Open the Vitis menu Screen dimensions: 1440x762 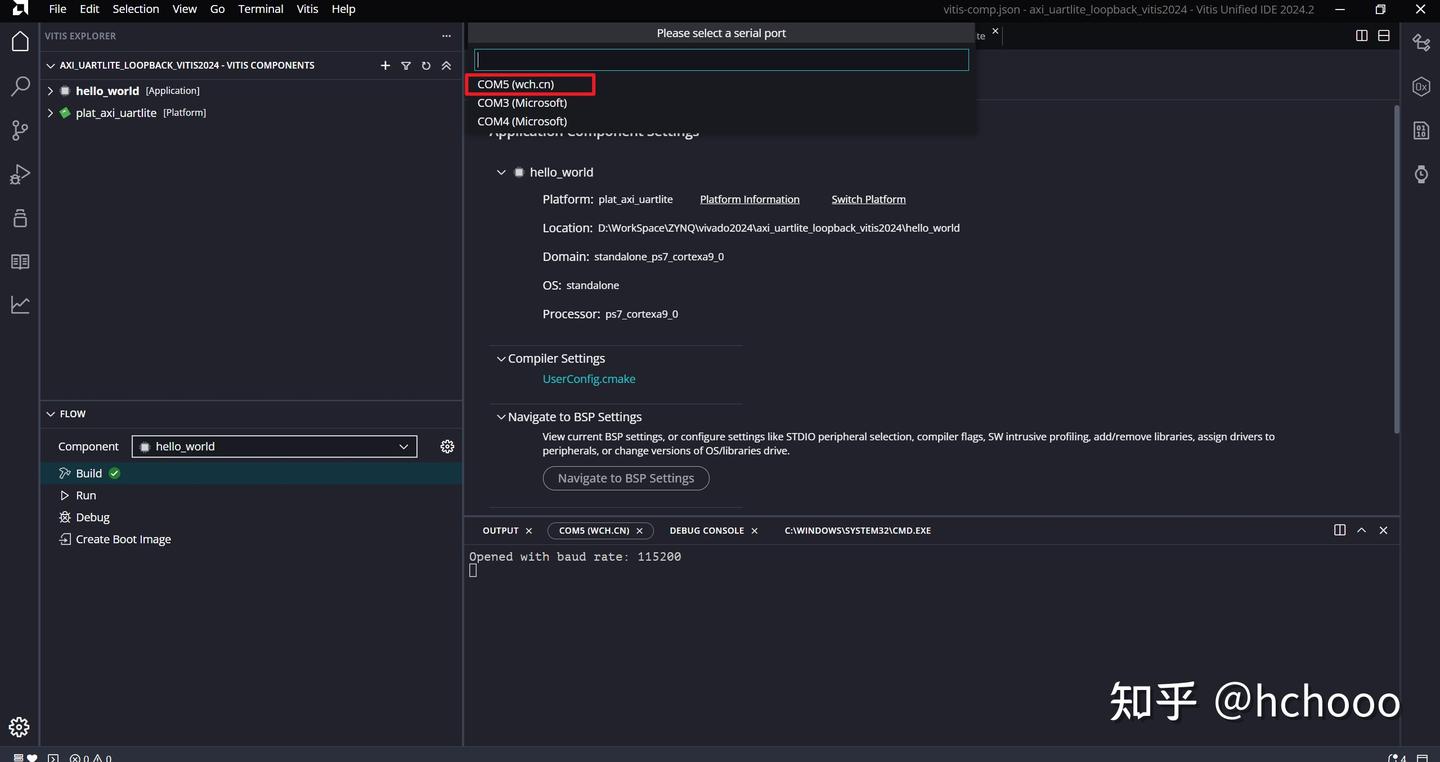click(x=308, y=9)
